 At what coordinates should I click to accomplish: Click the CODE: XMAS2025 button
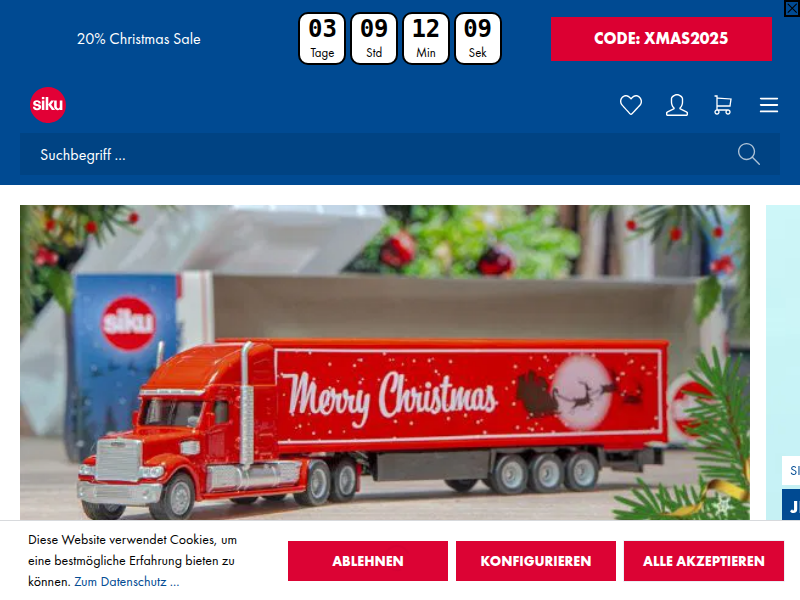[x=661, y=39]
